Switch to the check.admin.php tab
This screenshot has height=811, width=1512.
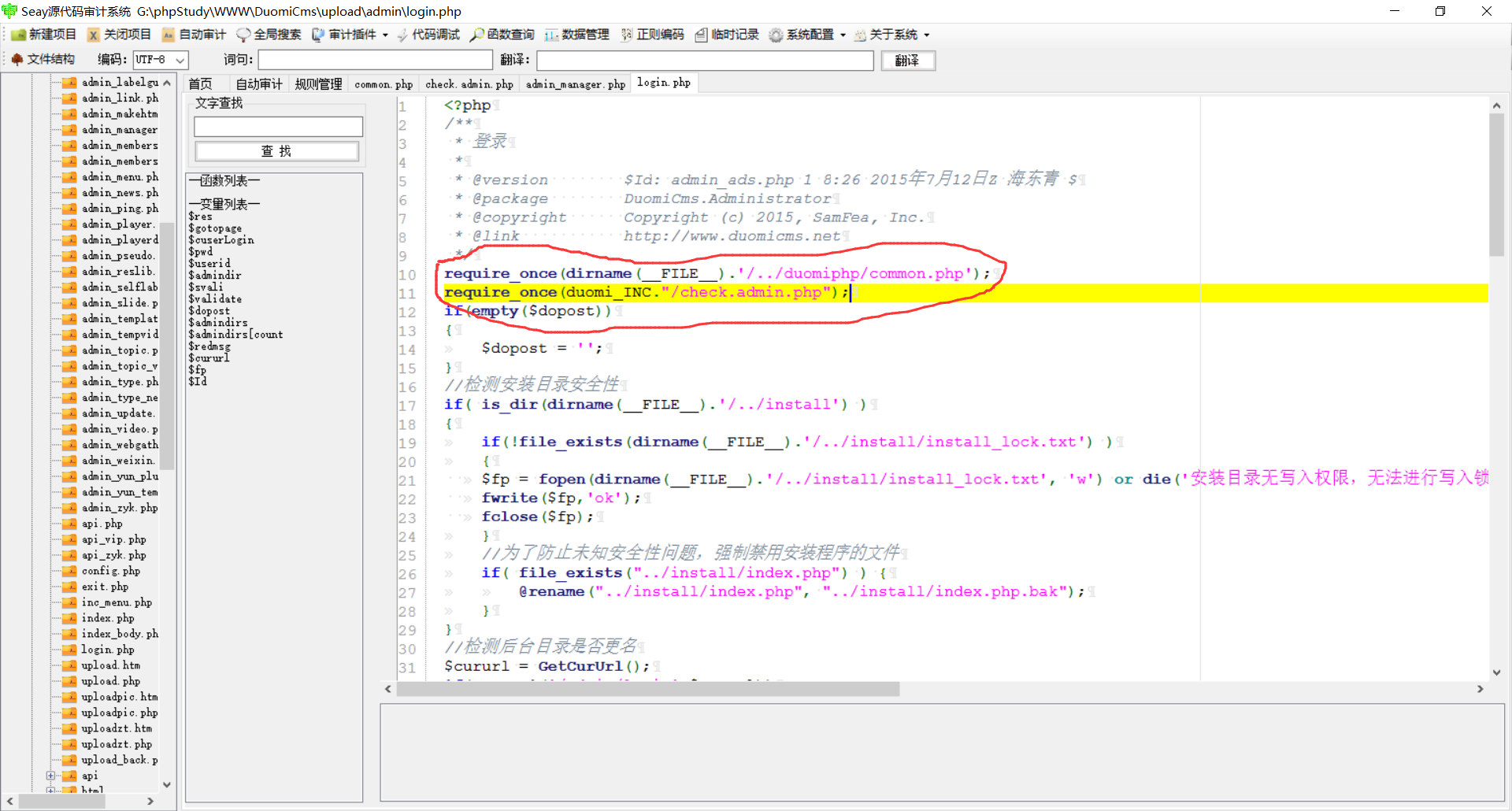(x=469, y=83)
